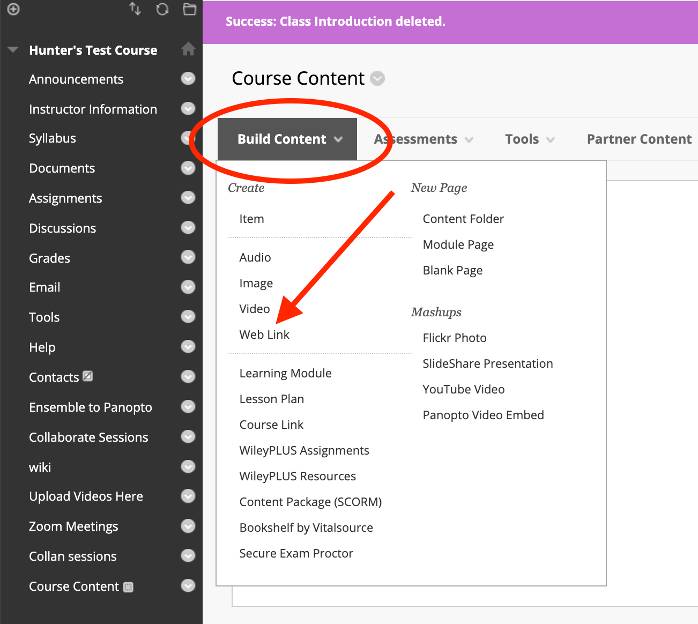
Task: Click the chevron icon beside Zoom Meetings
Action: tap(188, 526)
